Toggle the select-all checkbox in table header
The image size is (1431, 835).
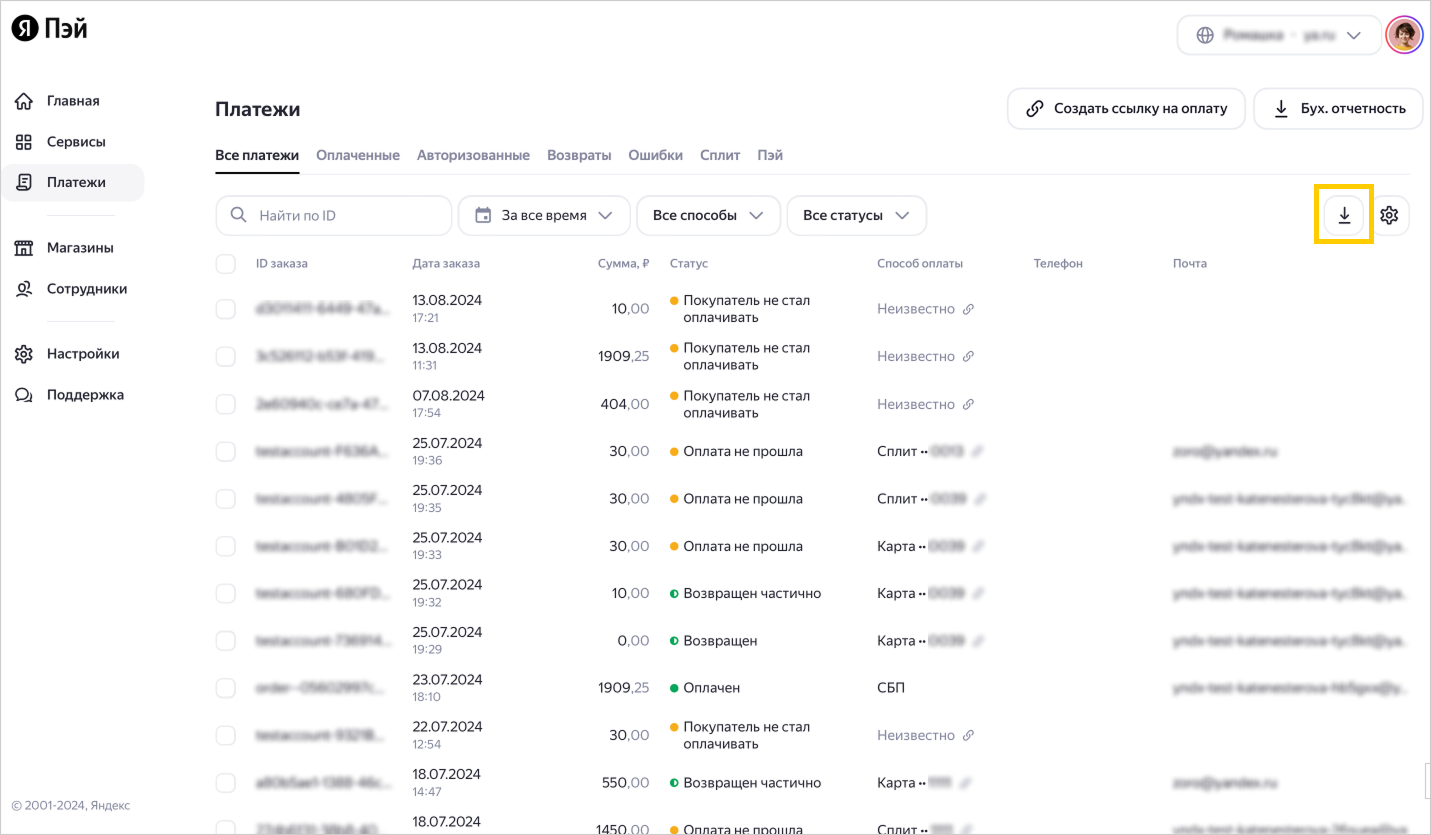tap(226, 264)
